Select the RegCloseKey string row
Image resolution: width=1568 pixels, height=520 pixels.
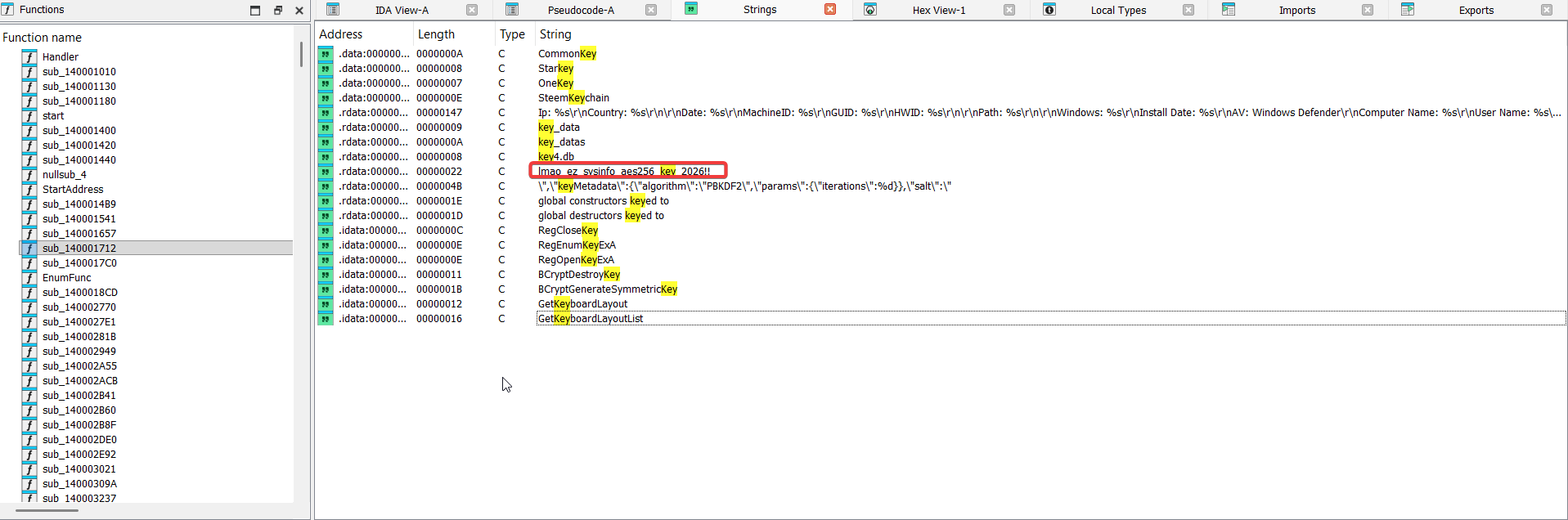click(x=941, y=231)
